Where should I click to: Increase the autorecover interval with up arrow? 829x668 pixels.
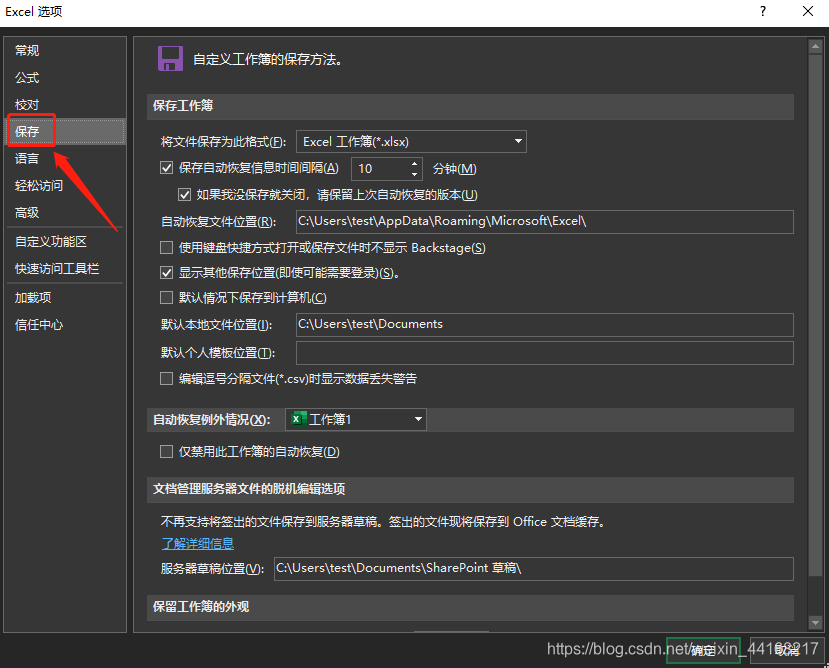(415, 163)
